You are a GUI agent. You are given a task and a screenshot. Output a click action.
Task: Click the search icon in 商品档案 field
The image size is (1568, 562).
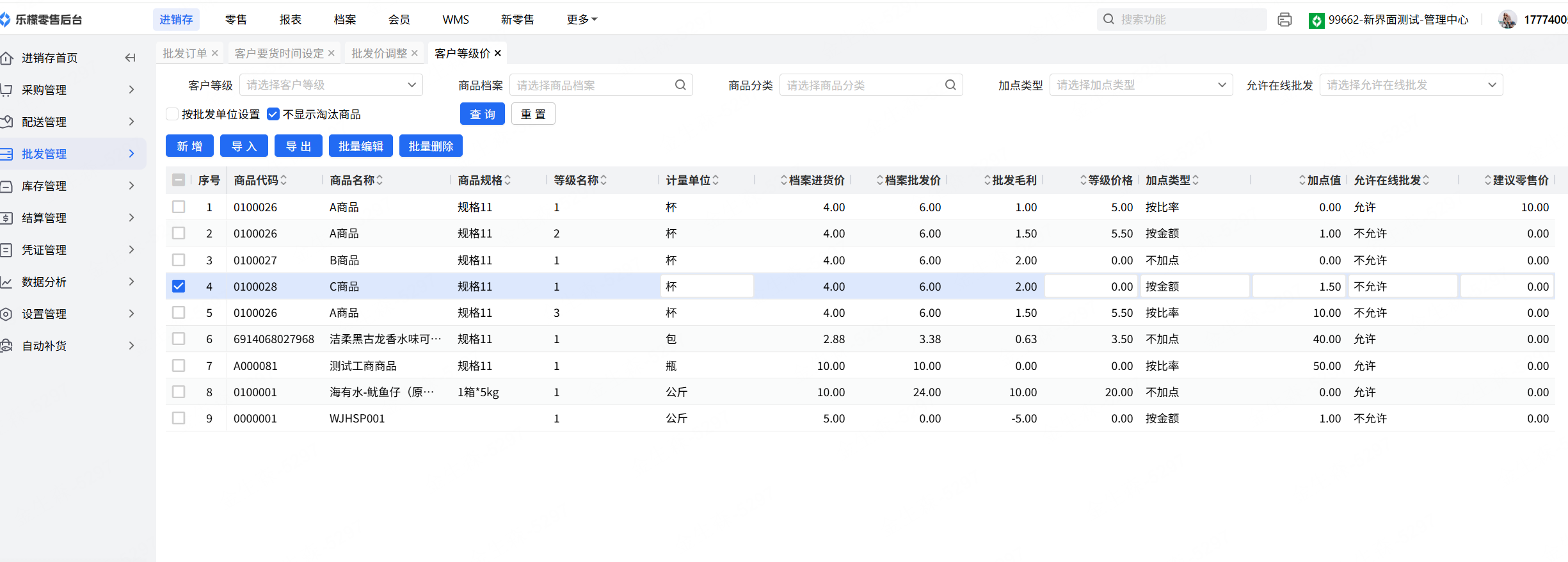[680, 85]
